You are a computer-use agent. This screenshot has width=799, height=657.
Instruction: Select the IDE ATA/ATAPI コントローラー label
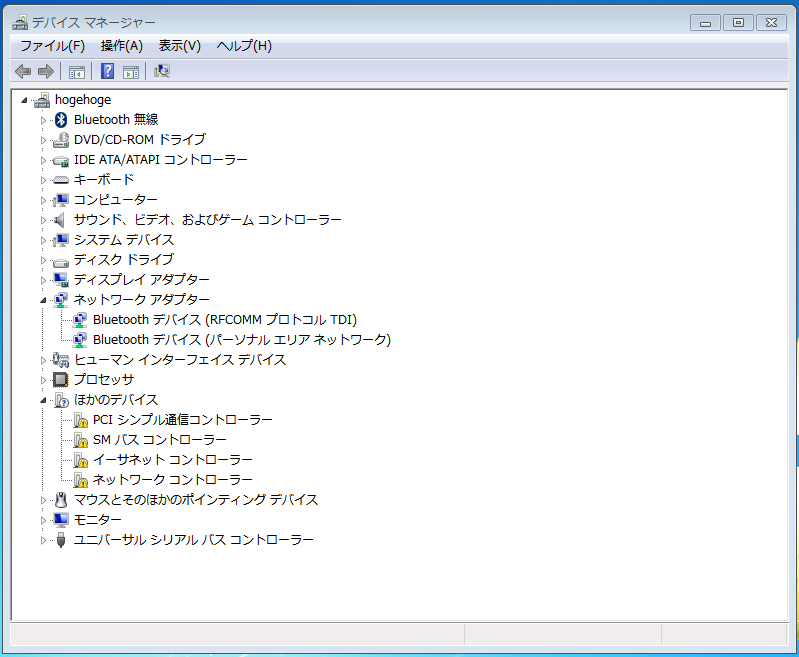(161, 160)
